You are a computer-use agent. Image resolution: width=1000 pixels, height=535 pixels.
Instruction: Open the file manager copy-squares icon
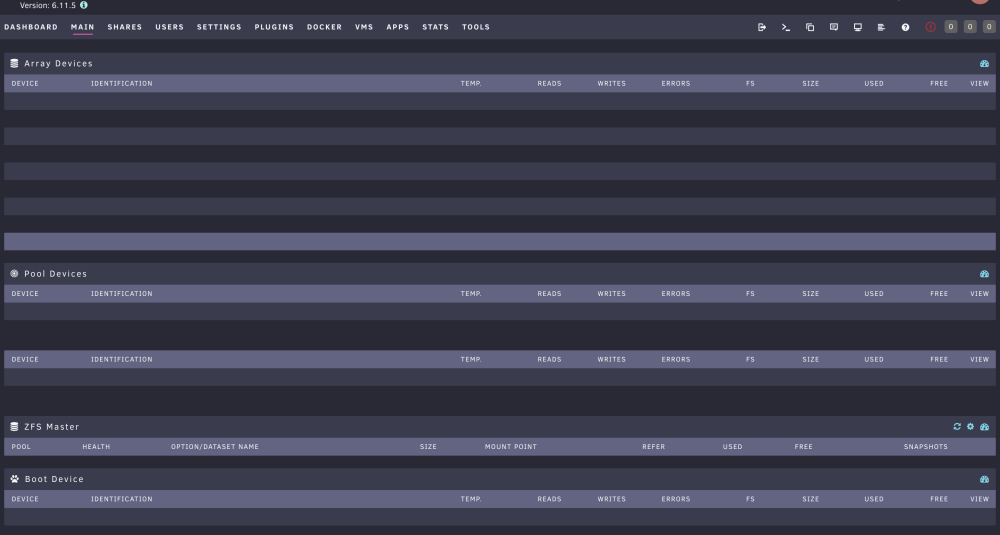coord(810,27)
